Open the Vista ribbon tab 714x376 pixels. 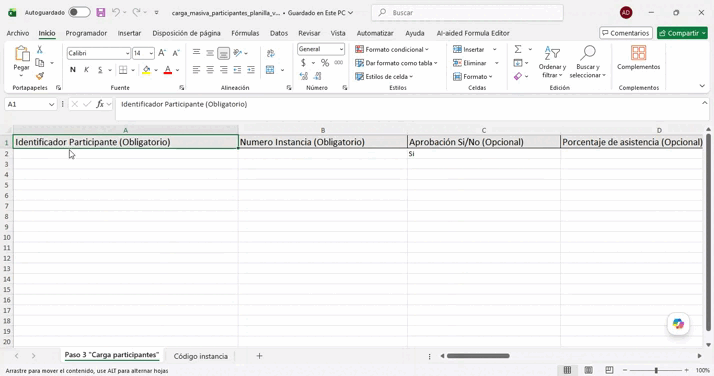pyautogui.click(x=338, y=33)
